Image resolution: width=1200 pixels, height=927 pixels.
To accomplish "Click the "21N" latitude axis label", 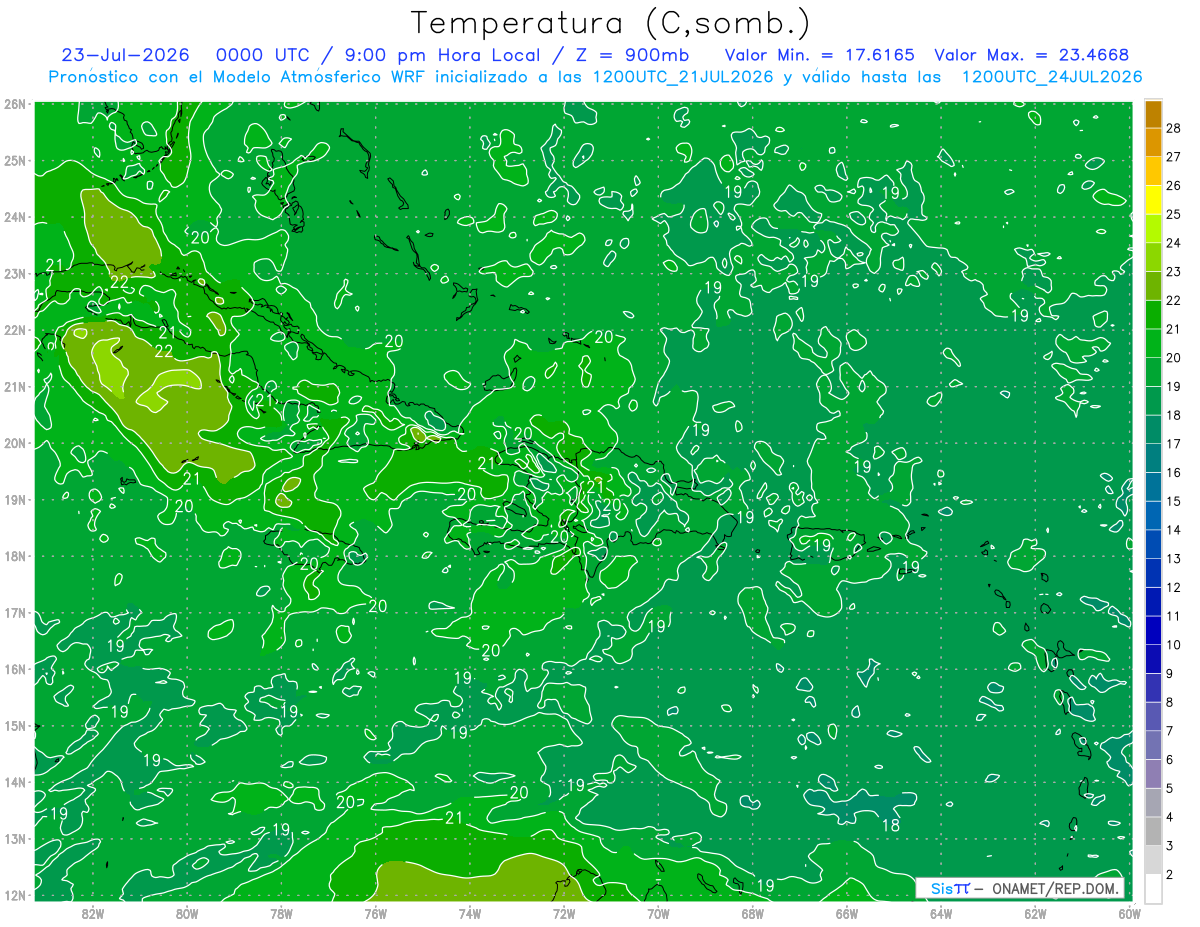I will pos(14,386).
